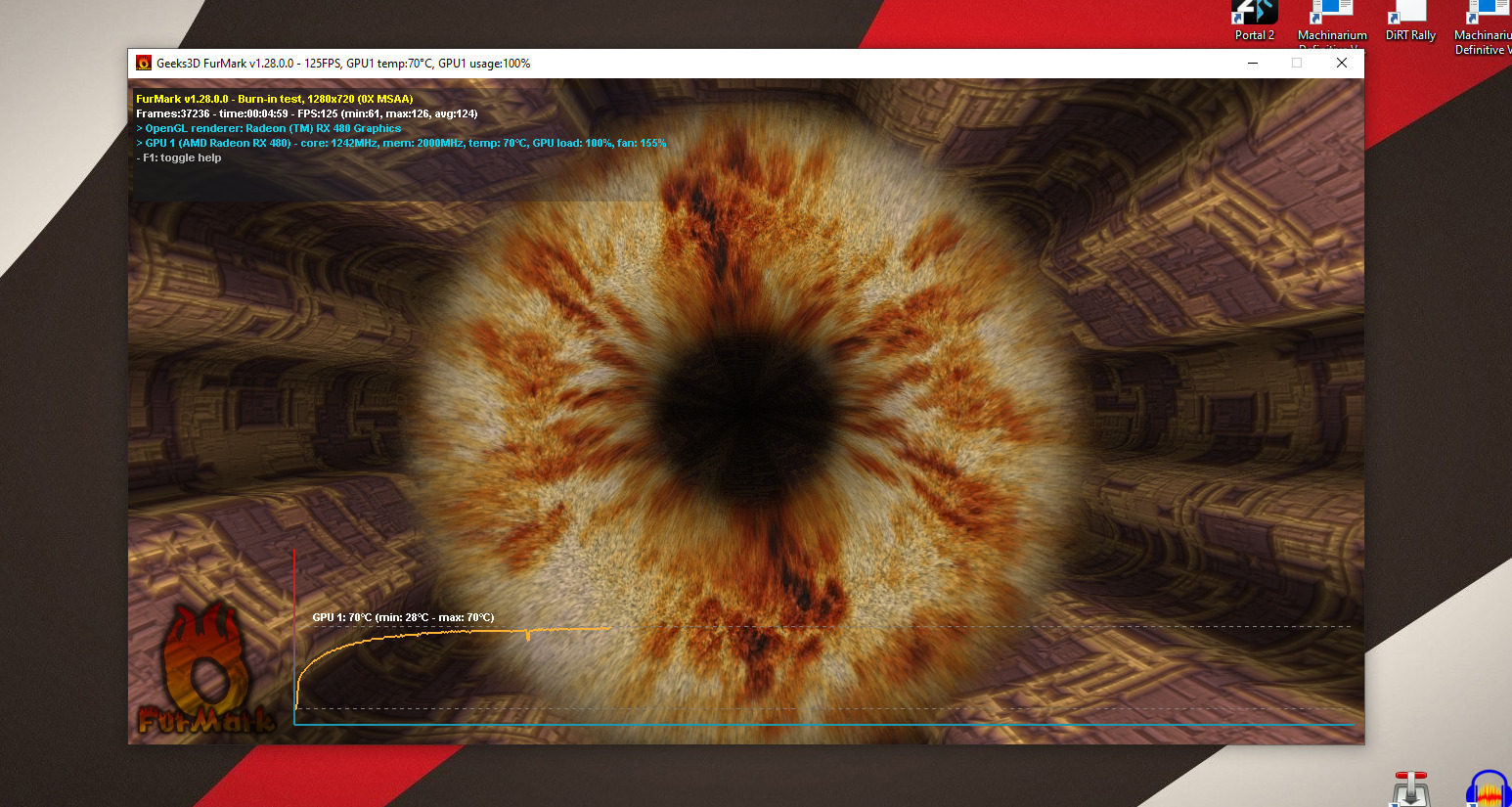Close the FurMark window
The width and height of the screenshot is (1512, 807).
tap(1342, 64)
